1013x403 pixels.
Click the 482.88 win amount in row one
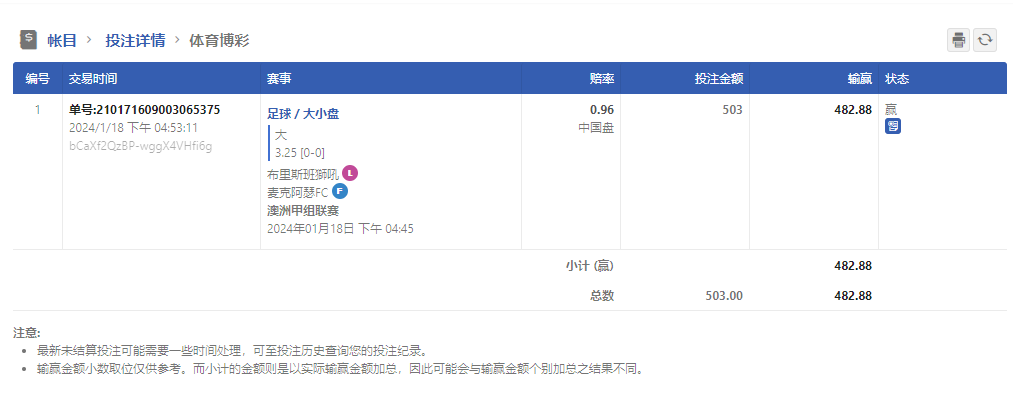(x=853, y=110)
